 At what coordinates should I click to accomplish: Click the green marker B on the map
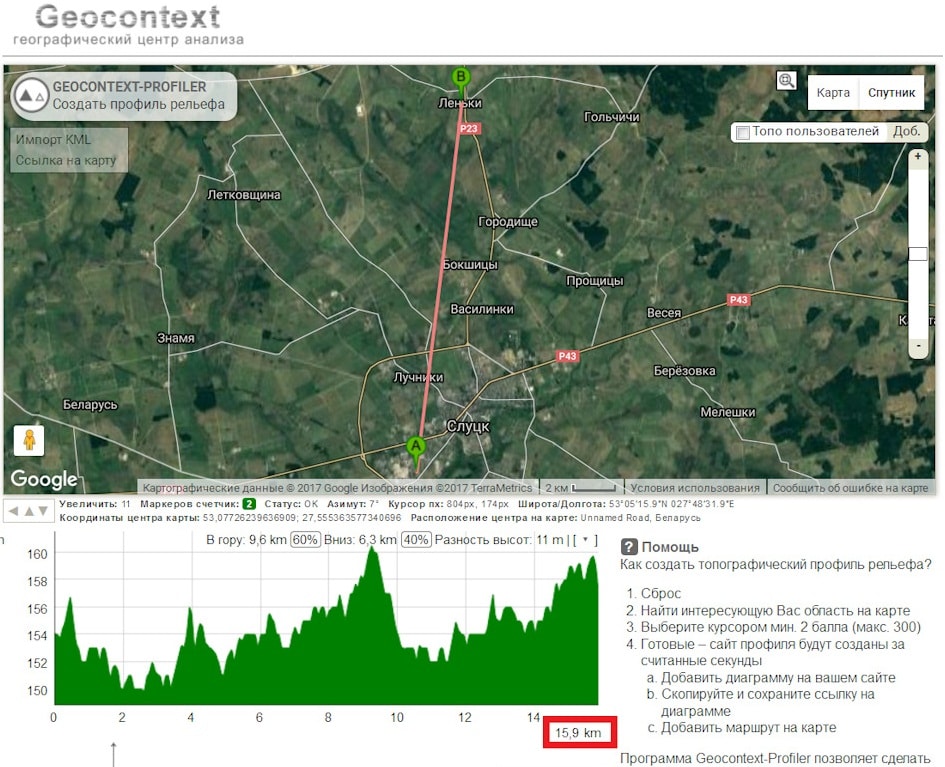[x=460, y=83]
